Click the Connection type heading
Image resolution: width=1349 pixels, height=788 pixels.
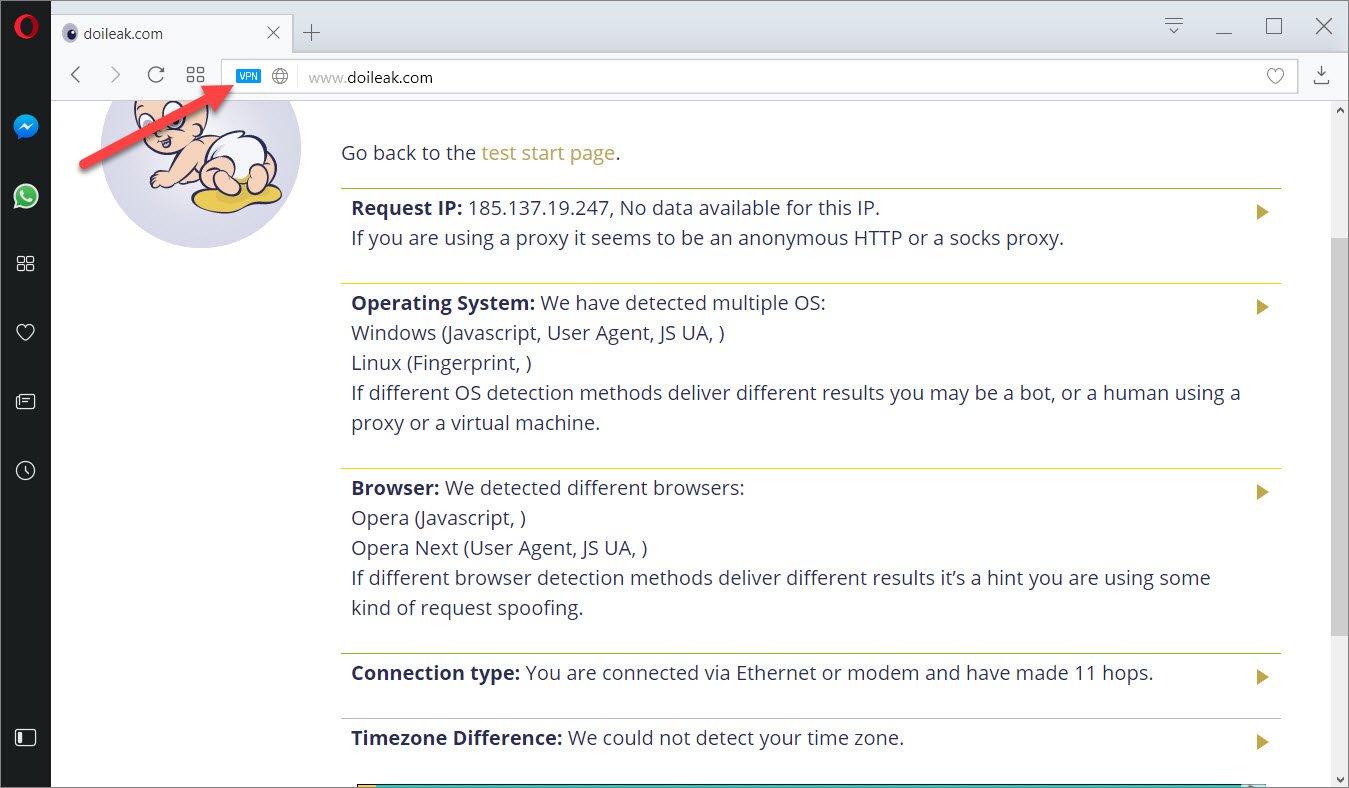click(435, 673)
